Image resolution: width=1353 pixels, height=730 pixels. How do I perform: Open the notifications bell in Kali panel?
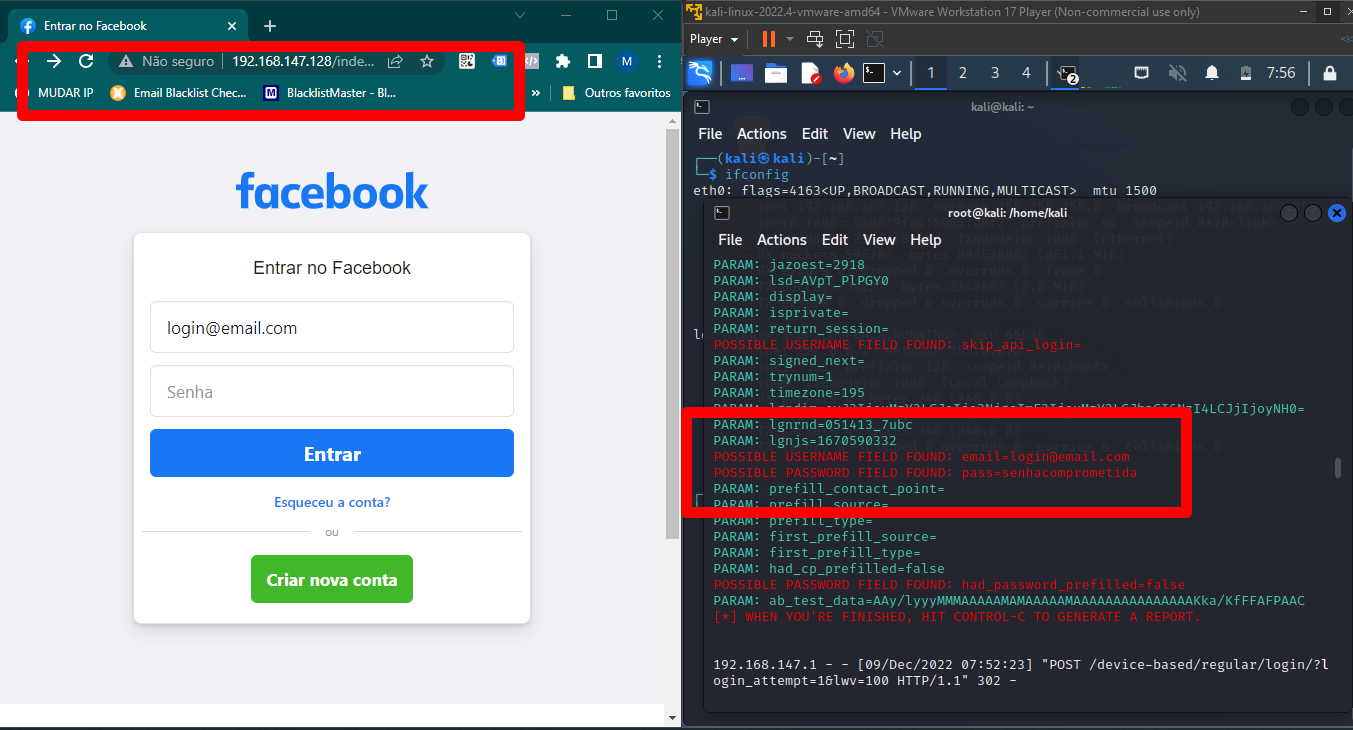(x=1212, y=73)
